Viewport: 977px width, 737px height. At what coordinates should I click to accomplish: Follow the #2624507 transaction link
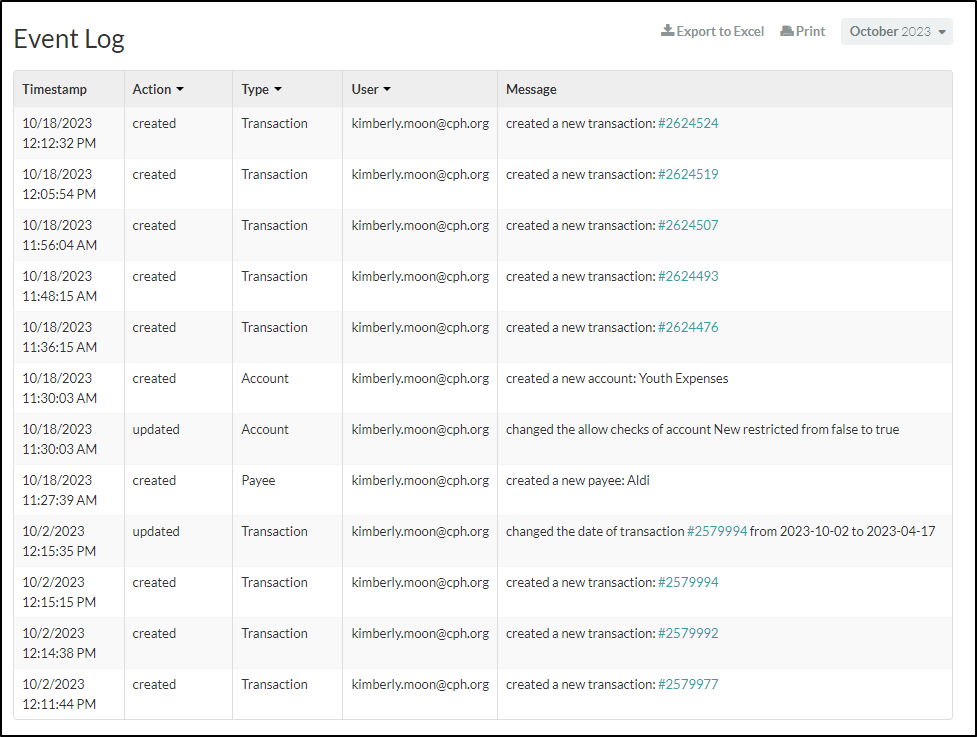click(x=688, y=226)
